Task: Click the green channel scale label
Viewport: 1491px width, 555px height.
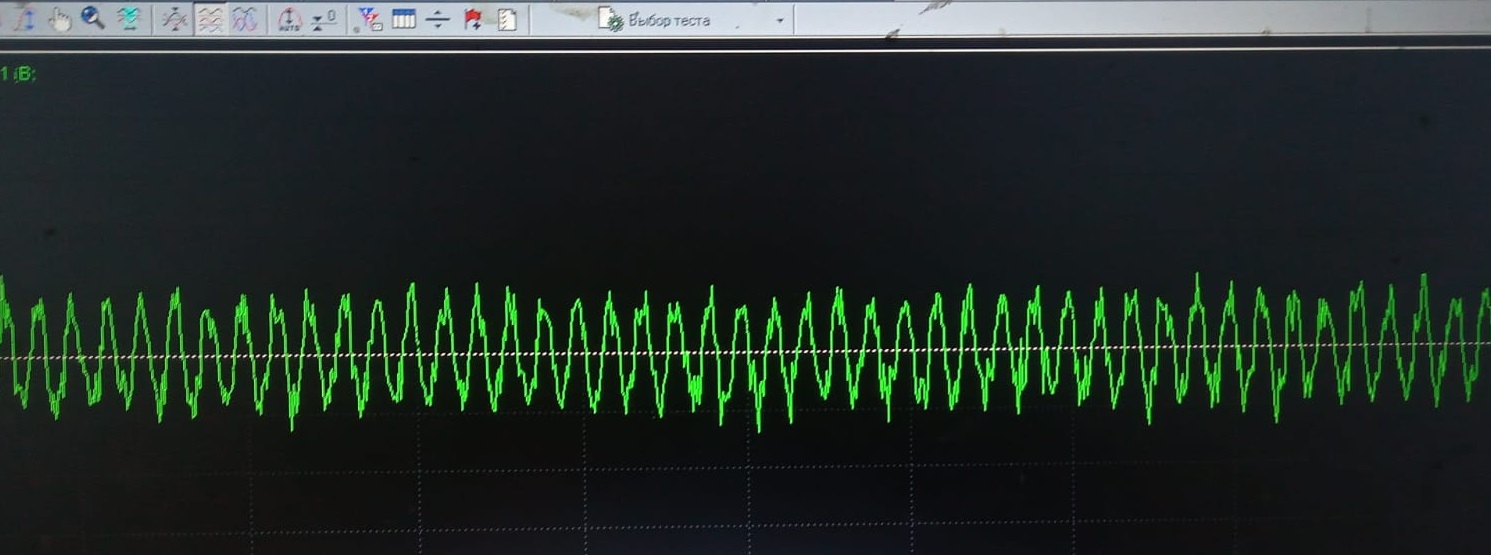Action: tap(18, 73)
